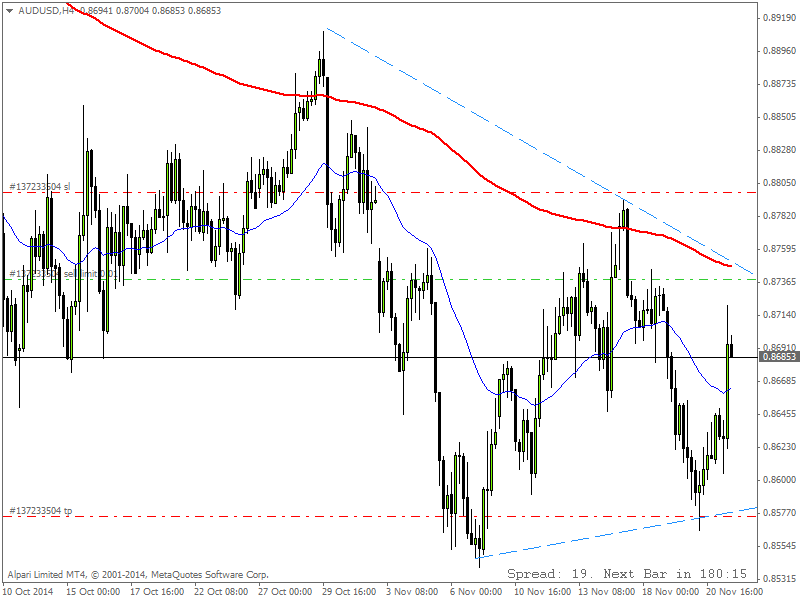Click the 6 Nov 00:00 time label
800x600 pixels.
(x=476, y=591)
